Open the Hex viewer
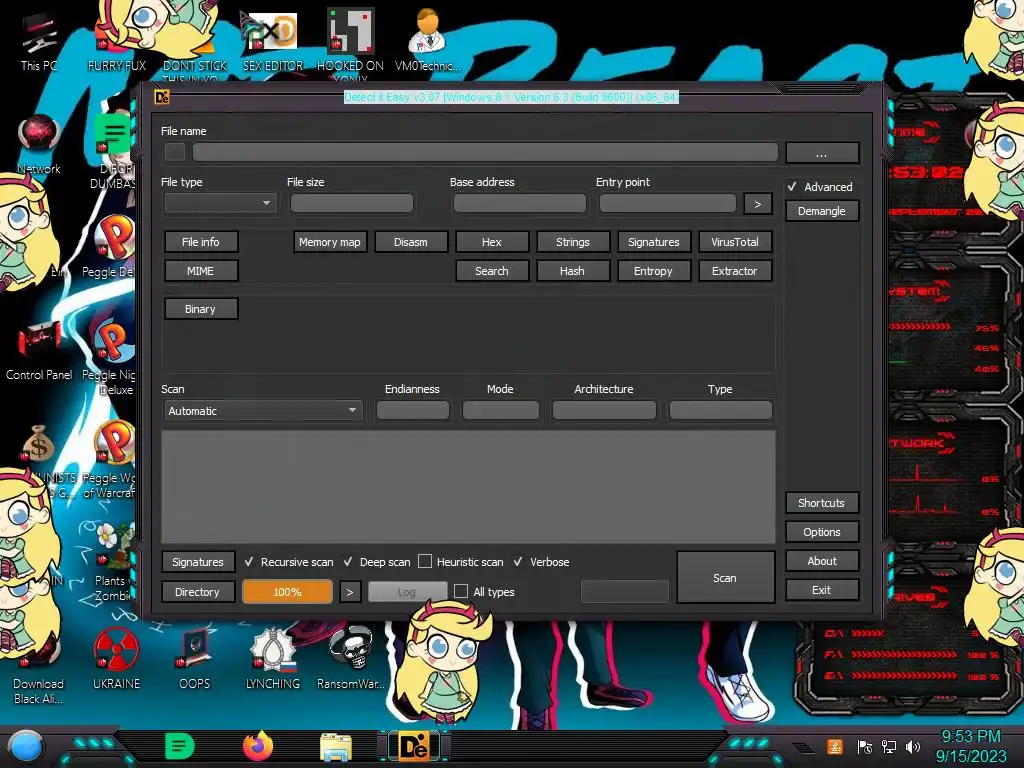This screenshot has width=1024, height=768. coord(492,242)
